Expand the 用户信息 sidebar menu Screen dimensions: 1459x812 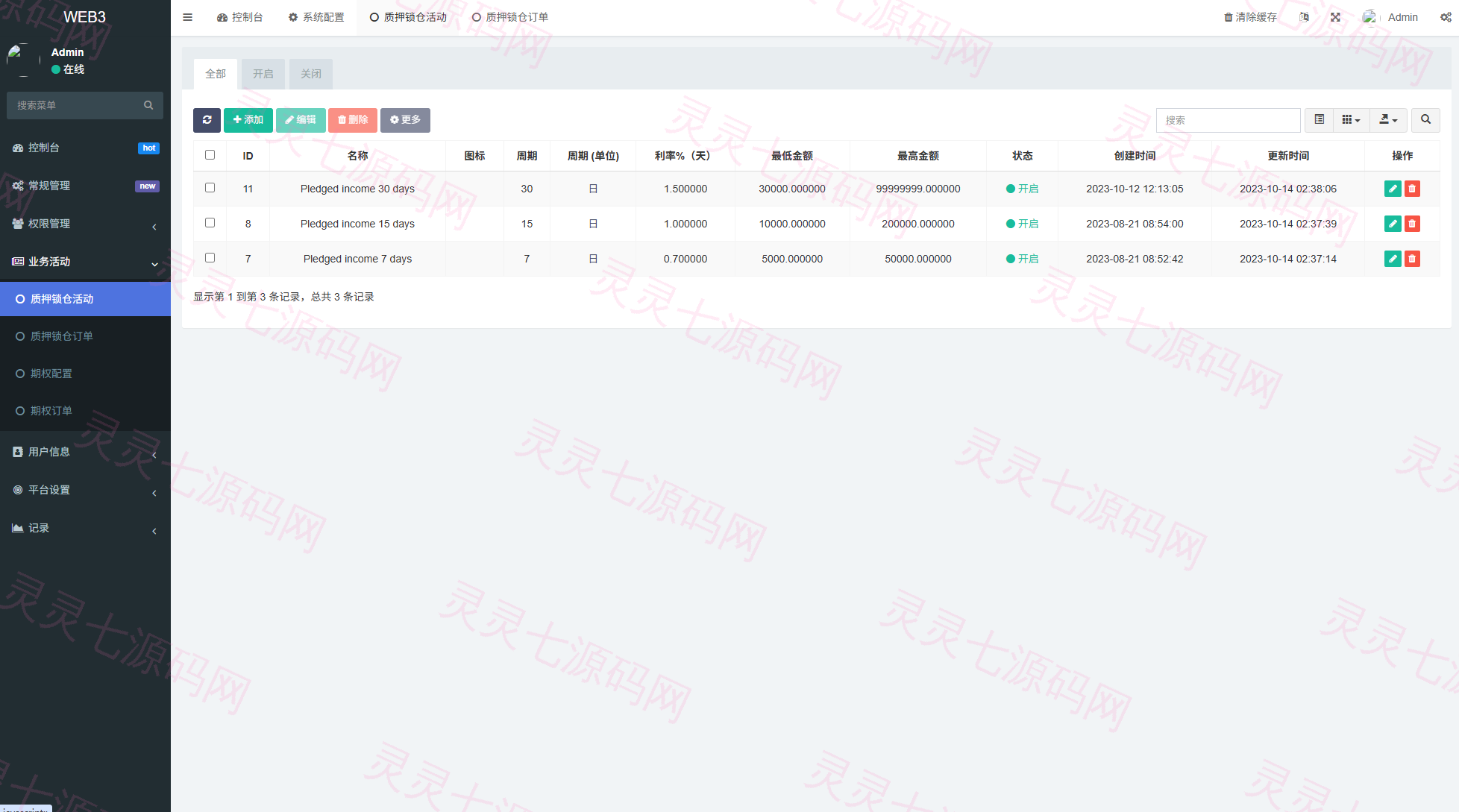(85, 452)
